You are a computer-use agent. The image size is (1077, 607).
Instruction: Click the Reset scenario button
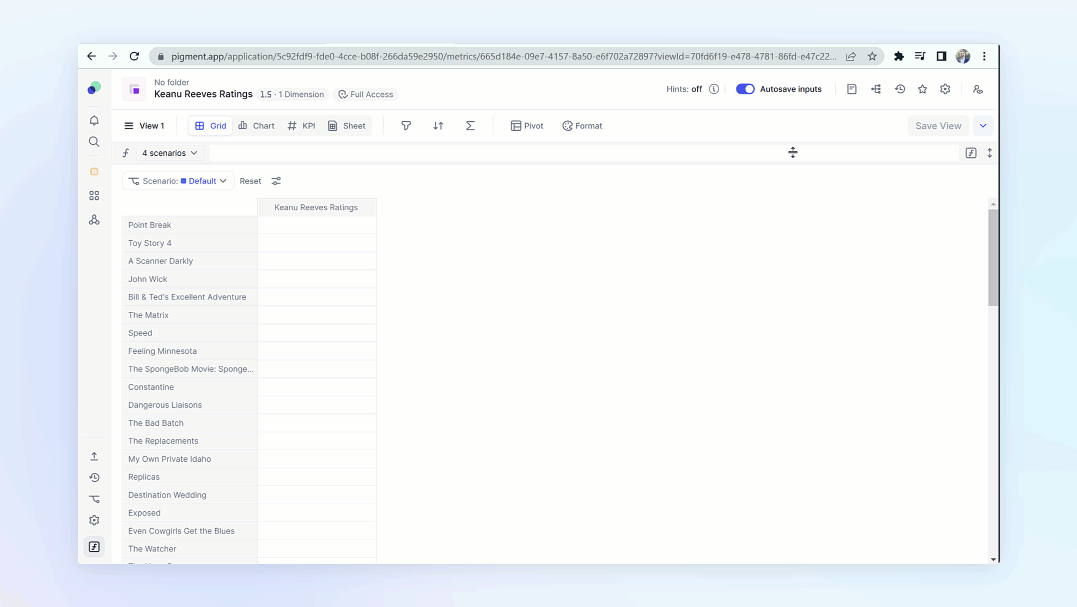(x=250, y=181)
